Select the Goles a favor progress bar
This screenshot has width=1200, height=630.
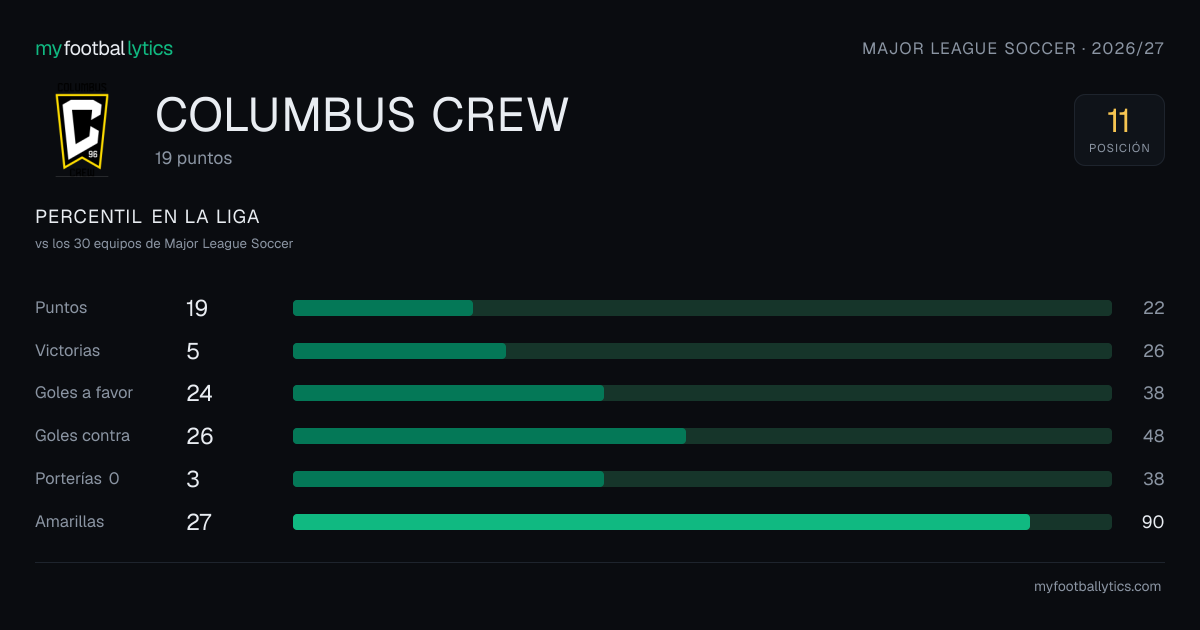[x=702, y=393]
